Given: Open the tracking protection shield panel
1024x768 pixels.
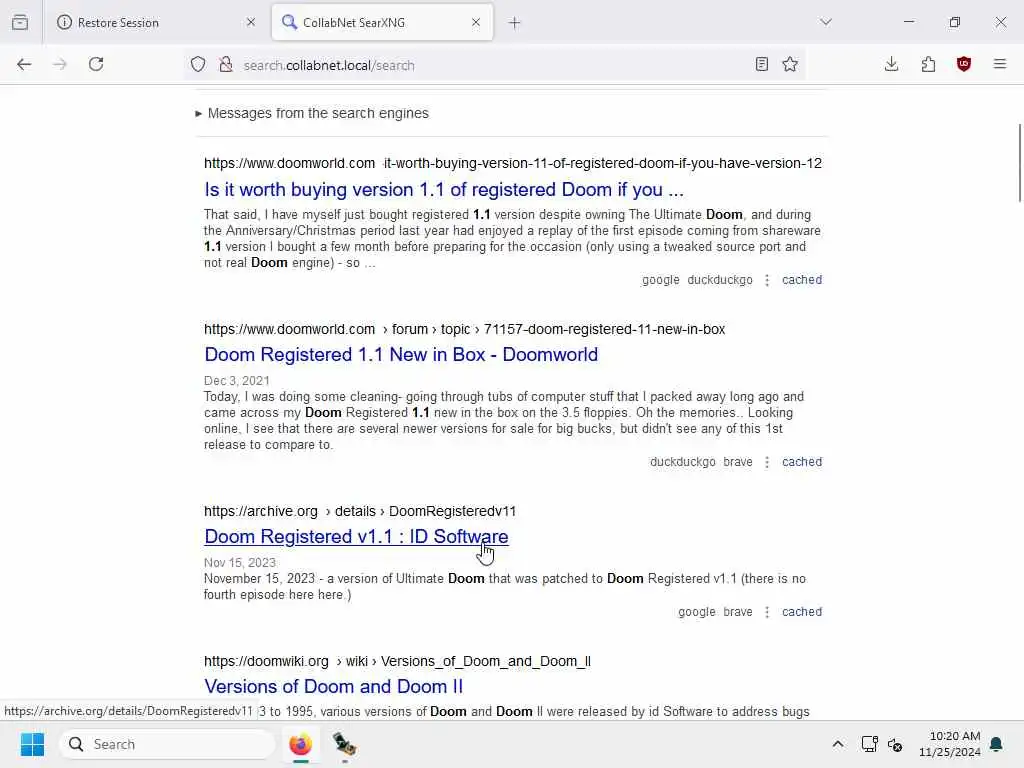Looking at the screenshot, I should click(x=198, y=64).
